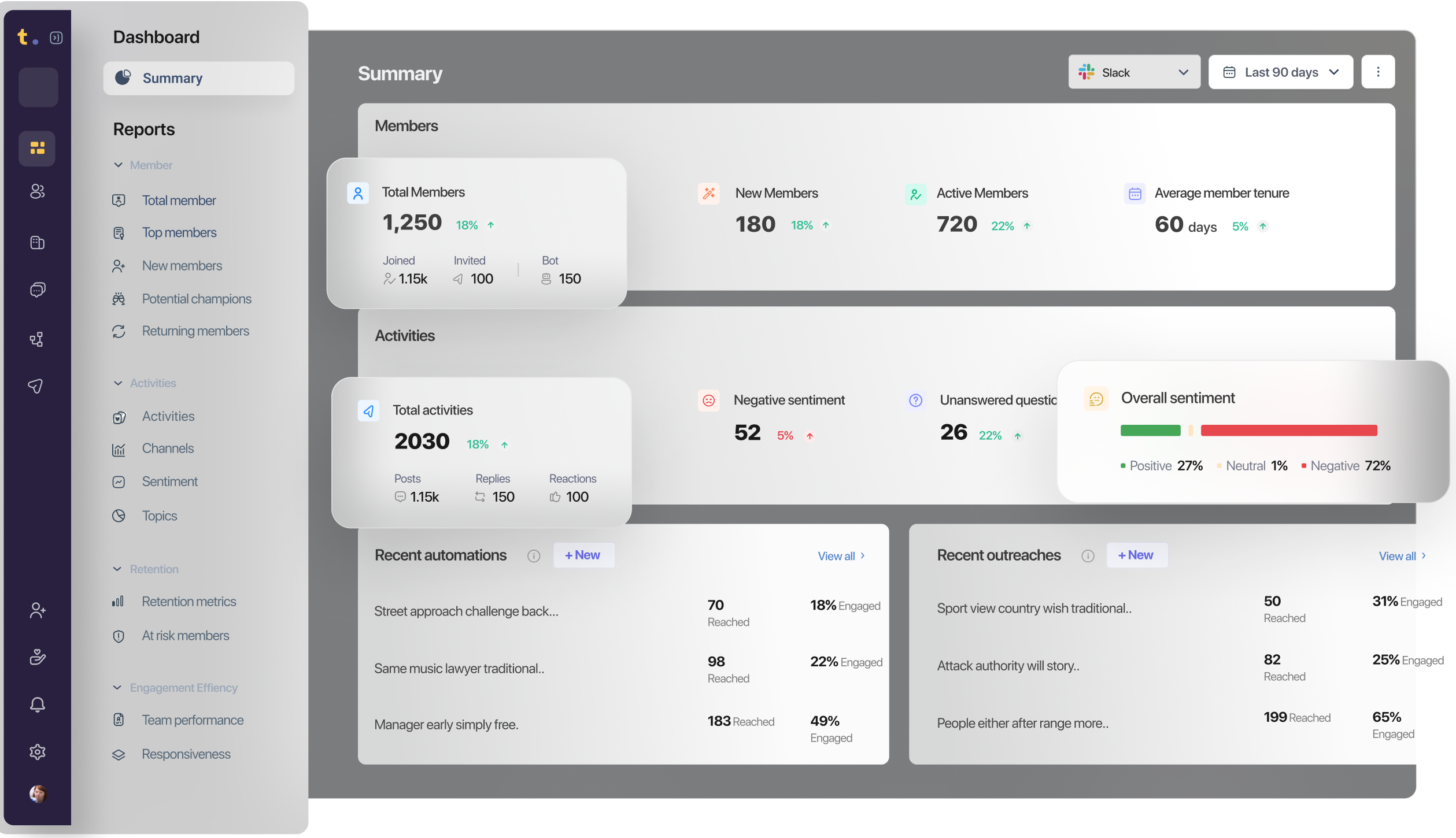Click the notifications bell icon

click(38, 704)
